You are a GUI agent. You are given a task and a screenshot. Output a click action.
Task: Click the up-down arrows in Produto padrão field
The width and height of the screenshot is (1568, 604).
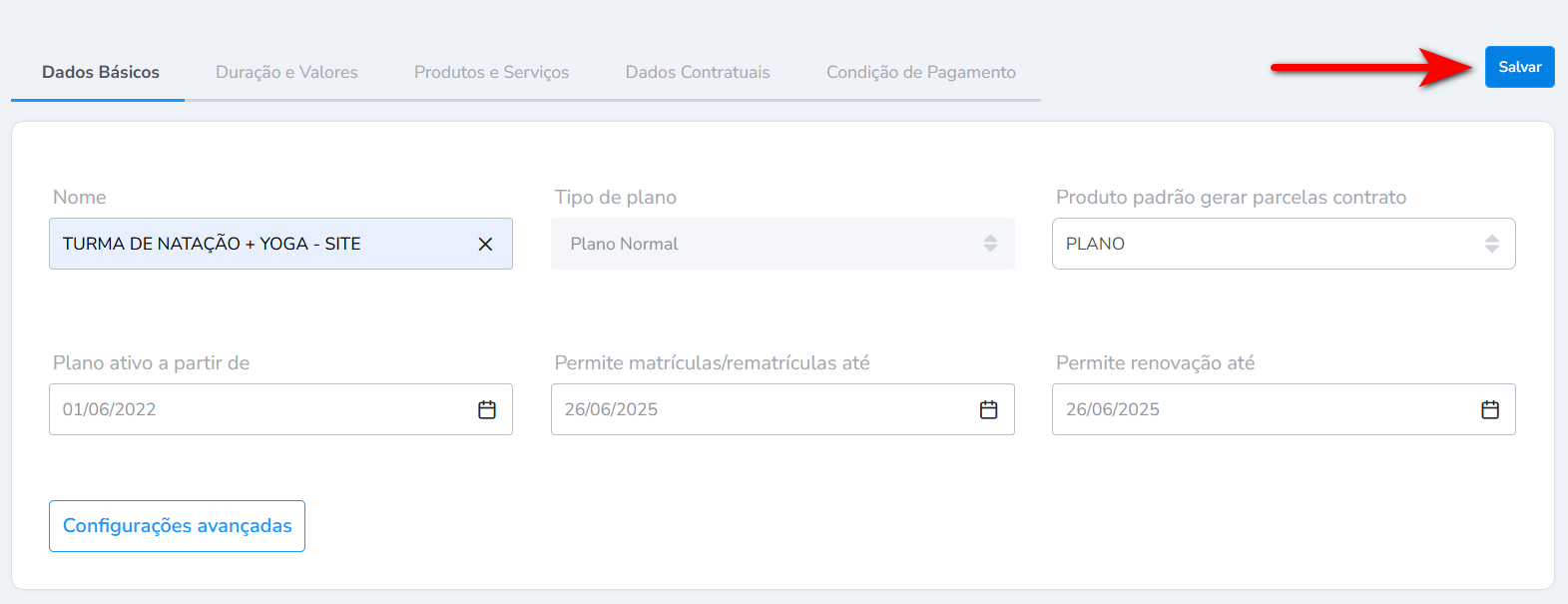tap(1491, 244)
